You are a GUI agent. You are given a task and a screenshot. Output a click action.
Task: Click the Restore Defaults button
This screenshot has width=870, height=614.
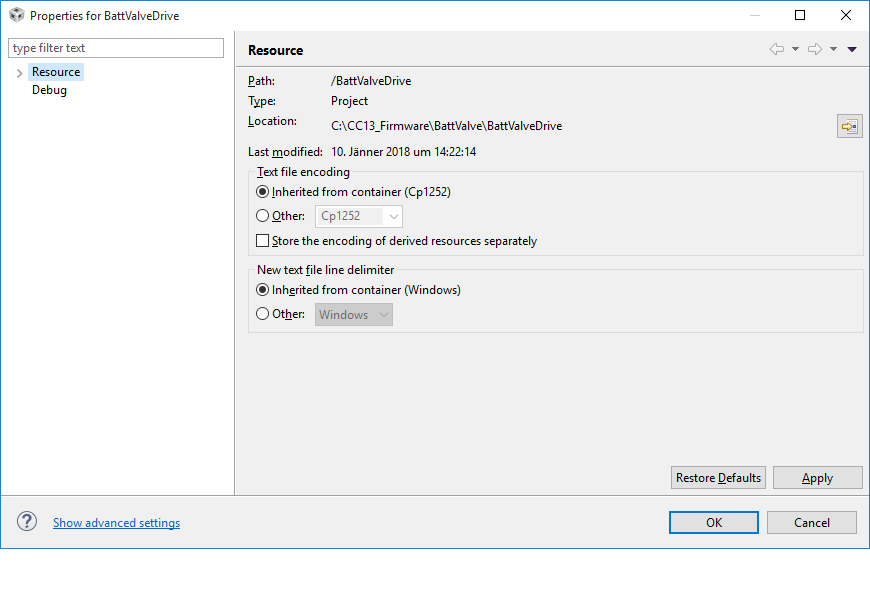718,478
